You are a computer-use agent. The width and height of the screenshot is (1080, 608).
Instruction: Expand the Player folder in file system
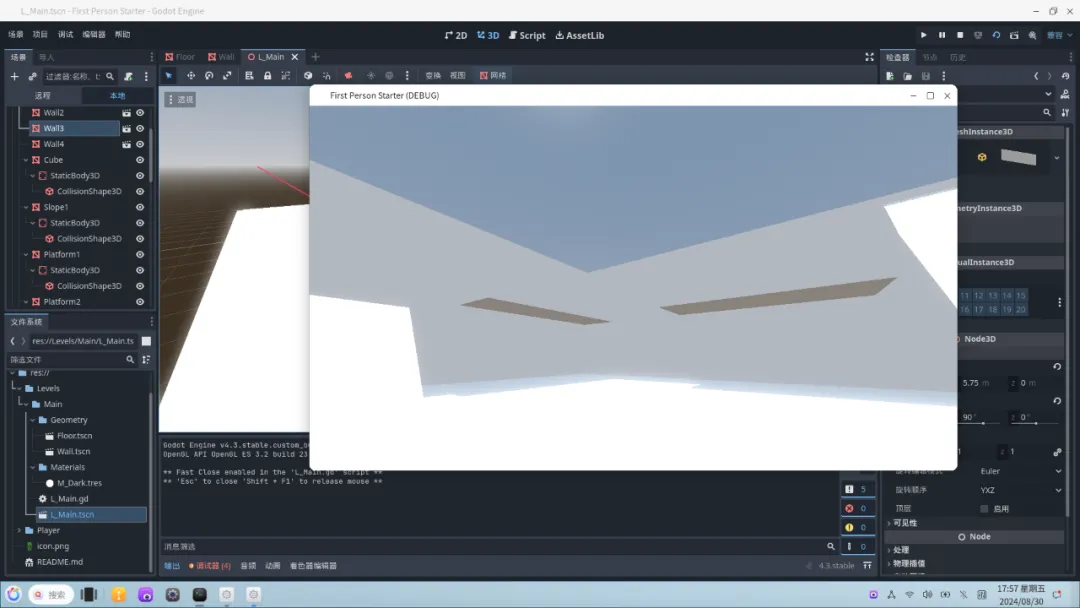(x=19, y=530)
